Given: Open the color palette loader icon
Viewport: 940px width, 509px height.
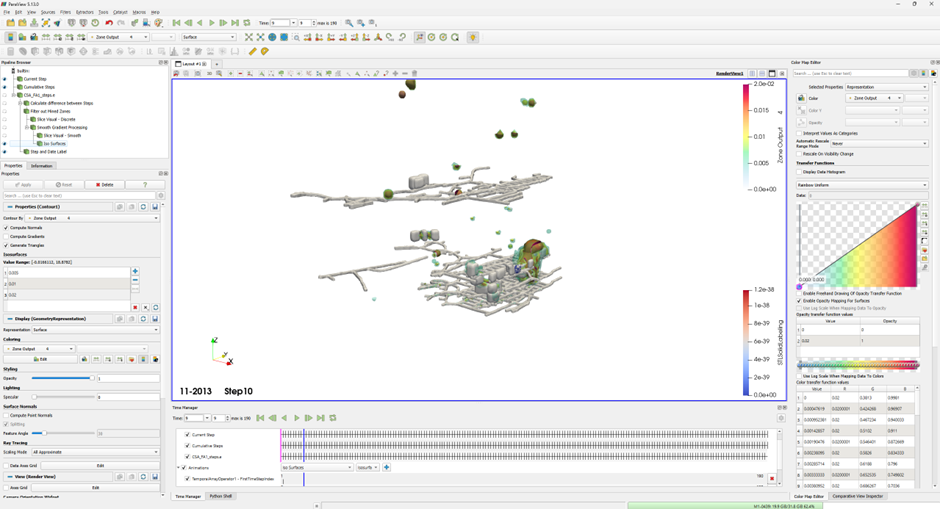Looking at the screenshot, I should click(158, 23).
